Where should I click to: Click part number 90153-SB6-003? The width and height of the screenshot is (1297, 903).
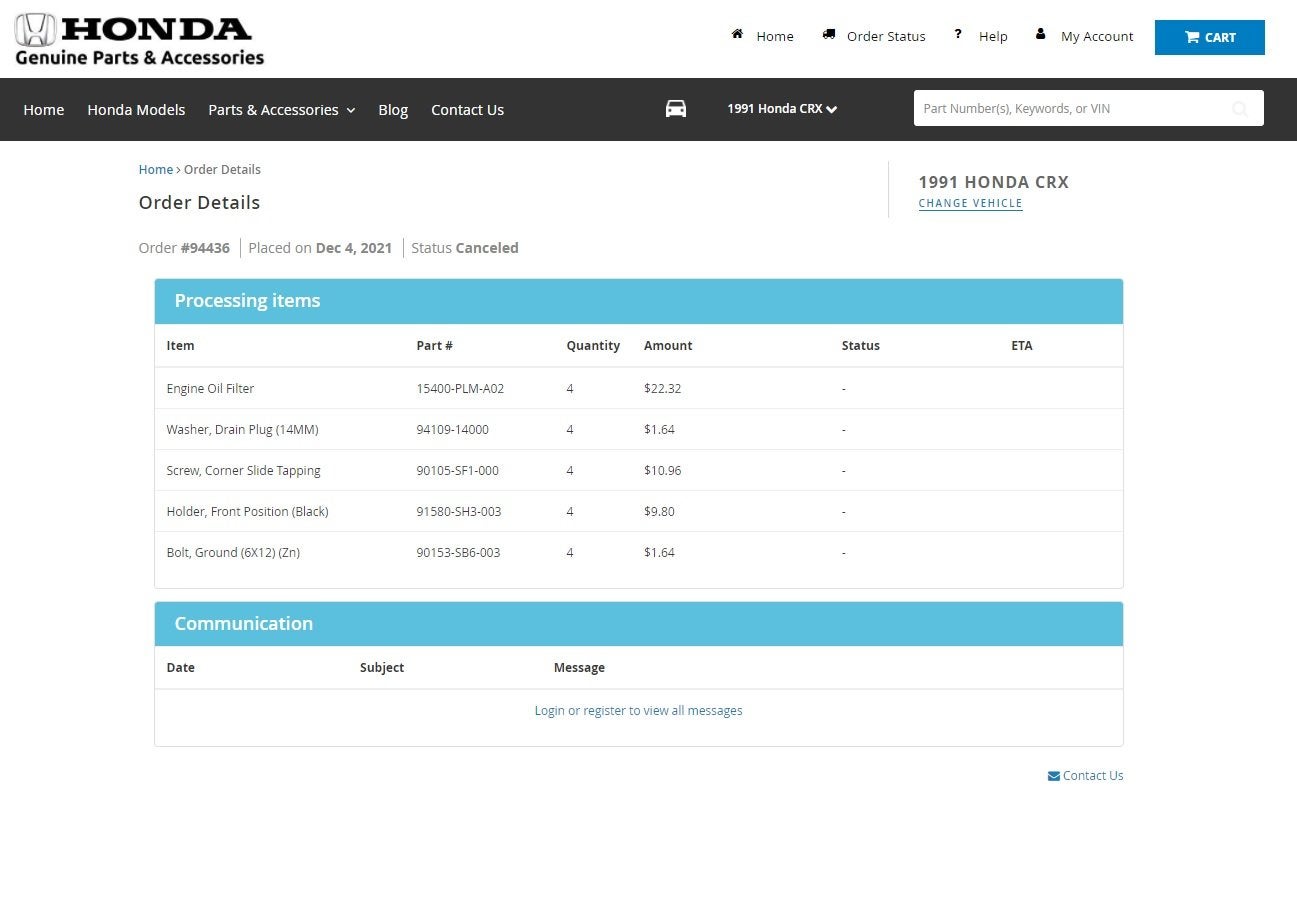pyautogui.click(x=458, y=552)
